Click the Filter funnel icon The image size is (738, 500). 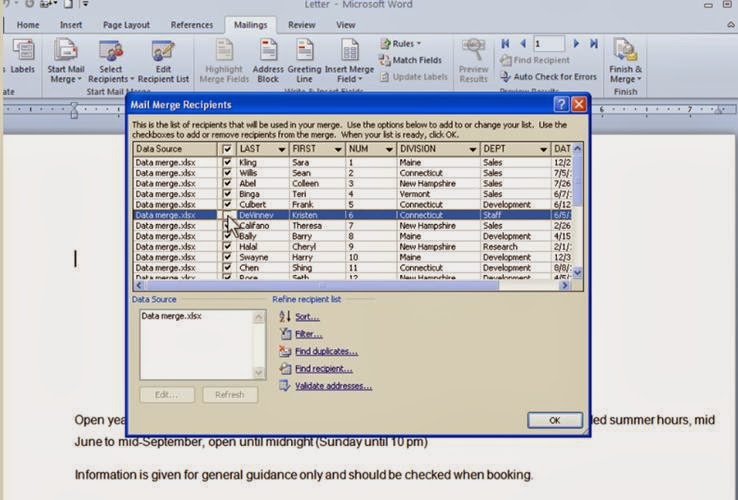[285, 334]
